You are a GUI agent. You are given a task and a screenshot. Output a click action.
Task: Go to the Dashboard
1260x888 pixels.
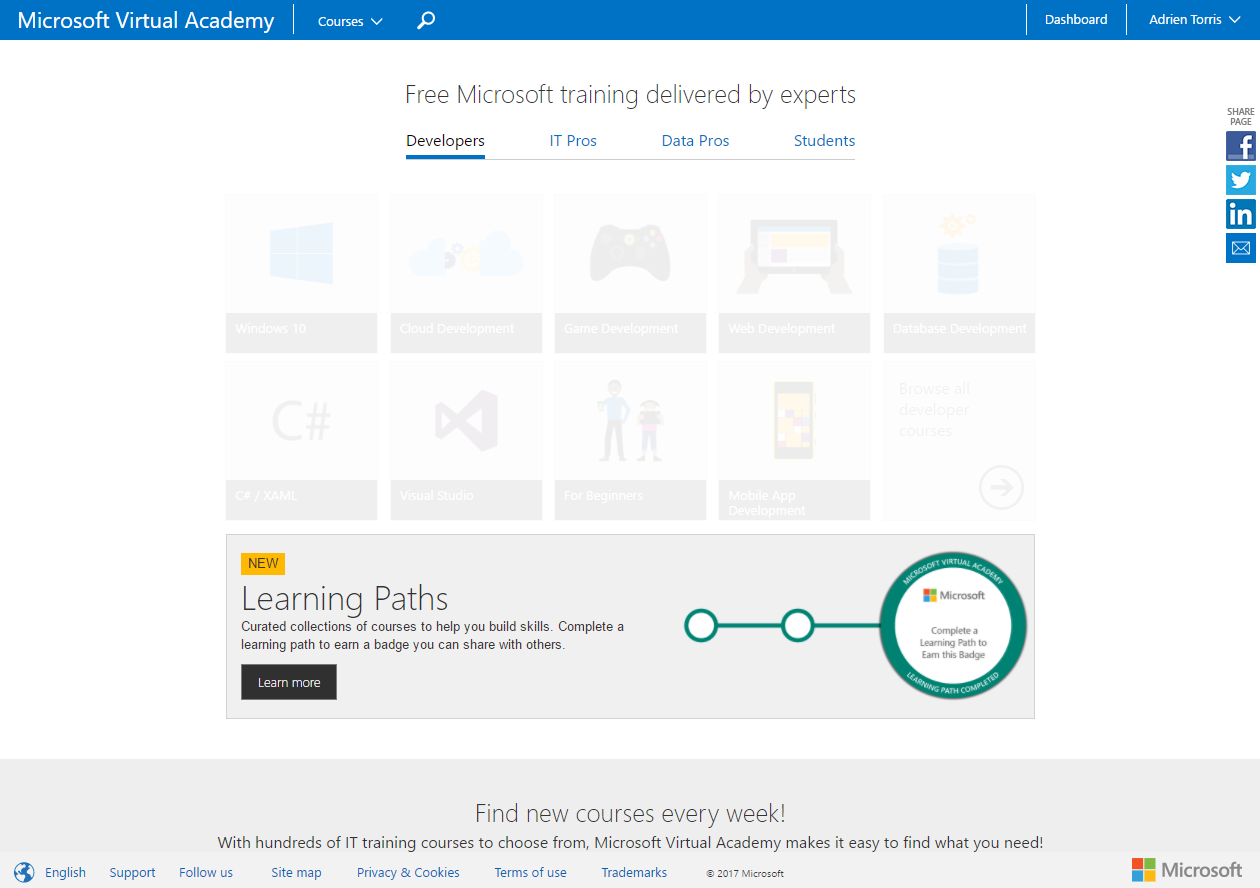1076,20
